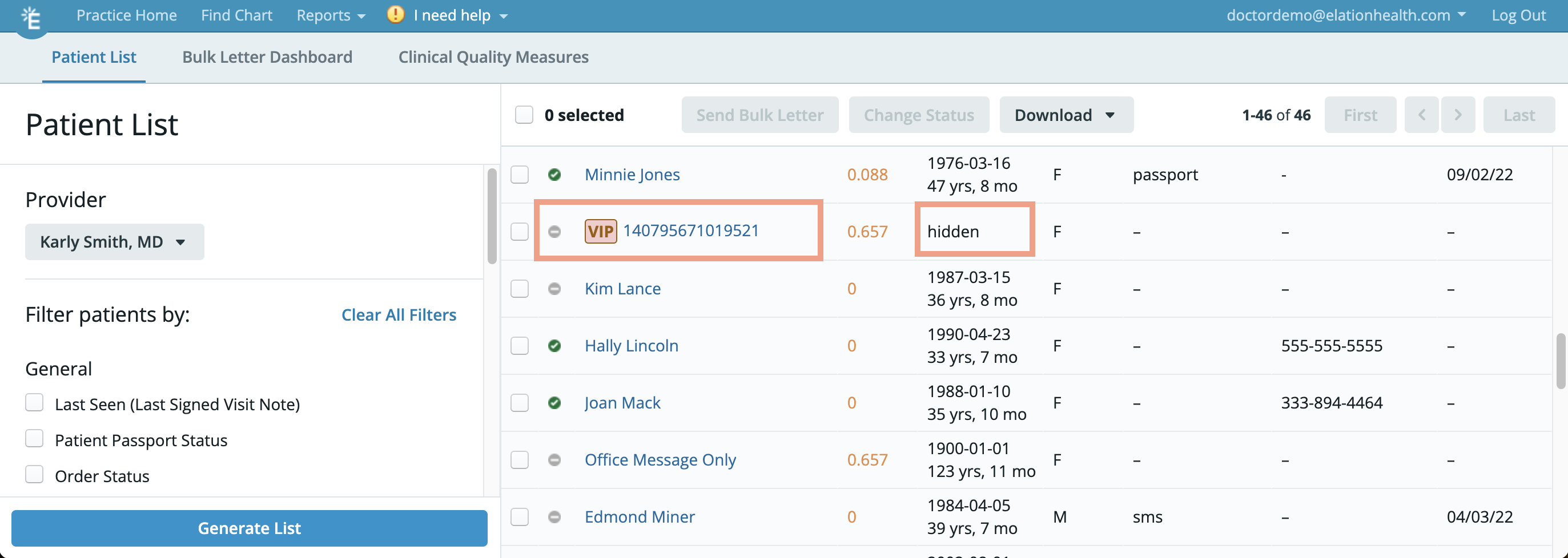Click the VIP badge on the hidden patient
The width and height of the screenshot is (1568, 558).
click(x=600, y=231)
